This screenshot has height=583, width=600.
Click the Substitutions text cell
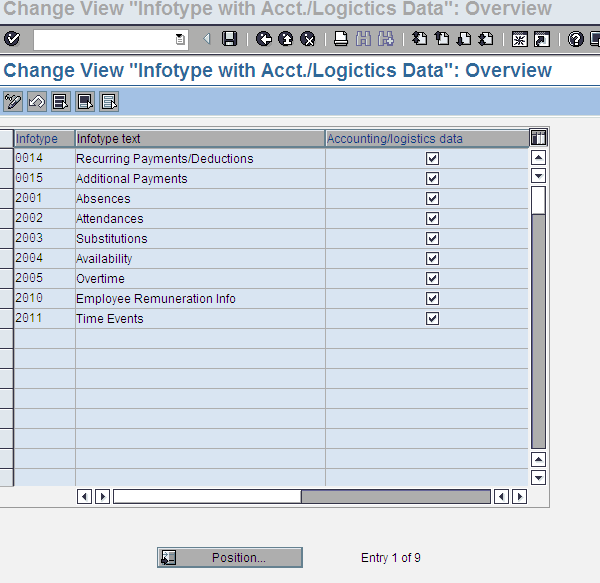200,238
